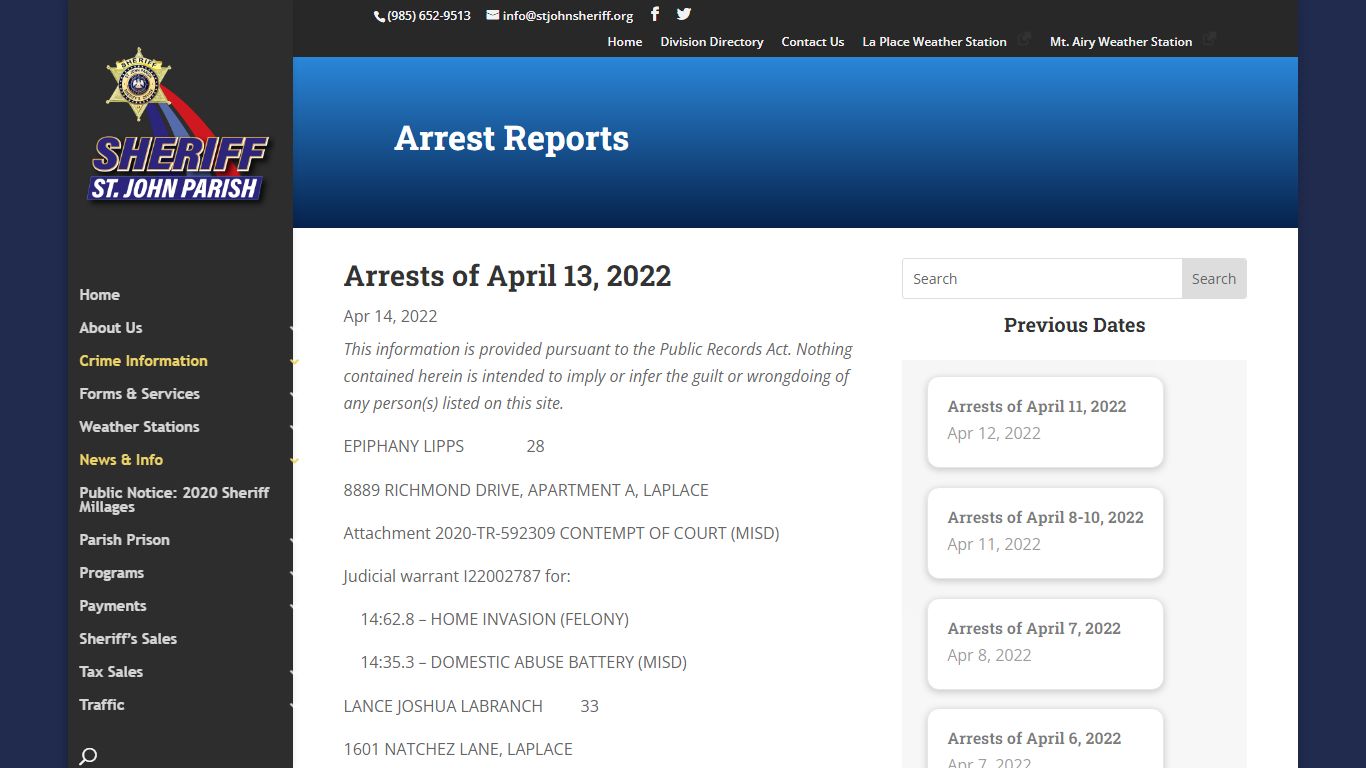
Task: Click the Apr 11, 2022 date text
Action: pos(994,545)
